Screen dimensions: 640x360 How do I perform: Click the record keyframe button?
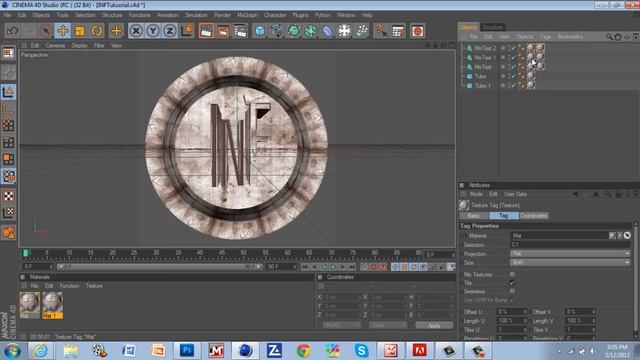pyautogui.click(x=373, y=267)
